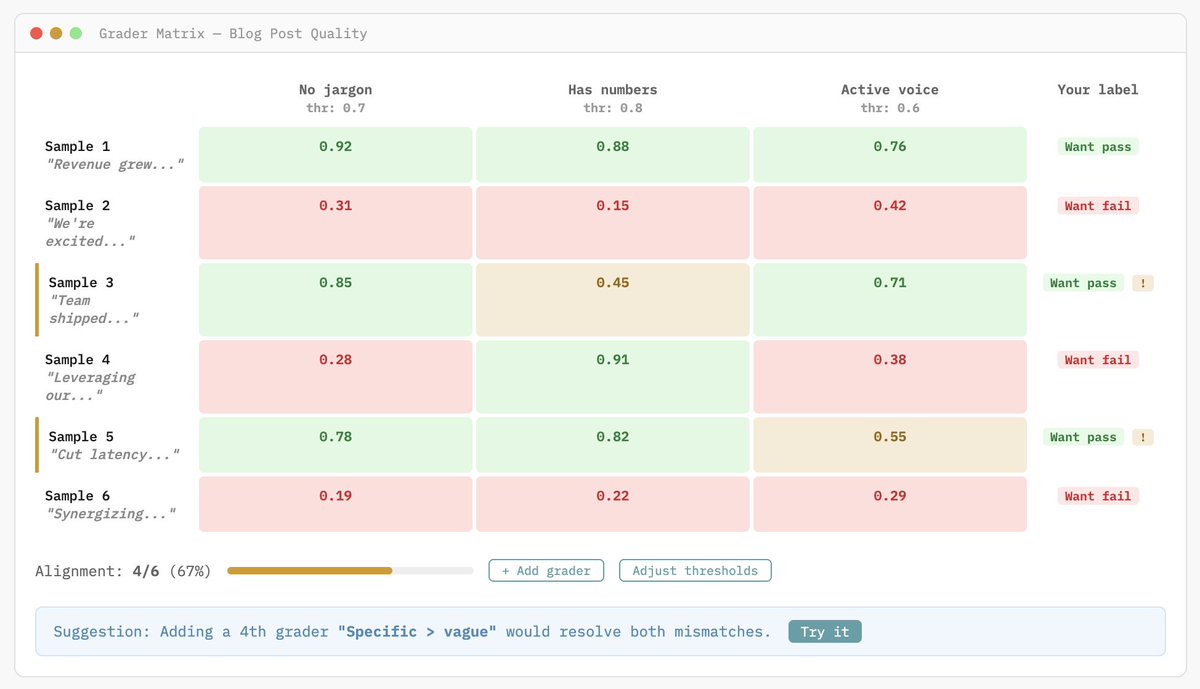Click the green maximize window dot
The height and width of the screenshot is (689, 1200).
[76, 33]
